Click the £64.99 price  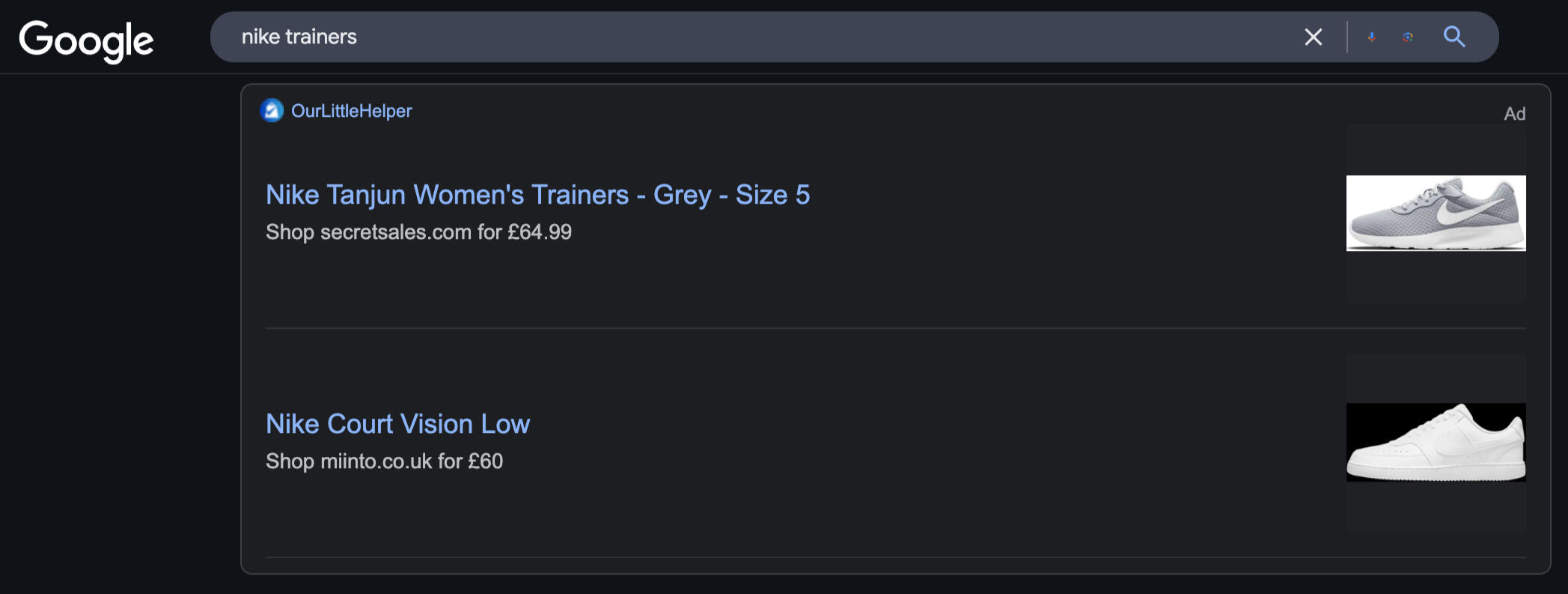pyautogui.click(x=540, y=232)
